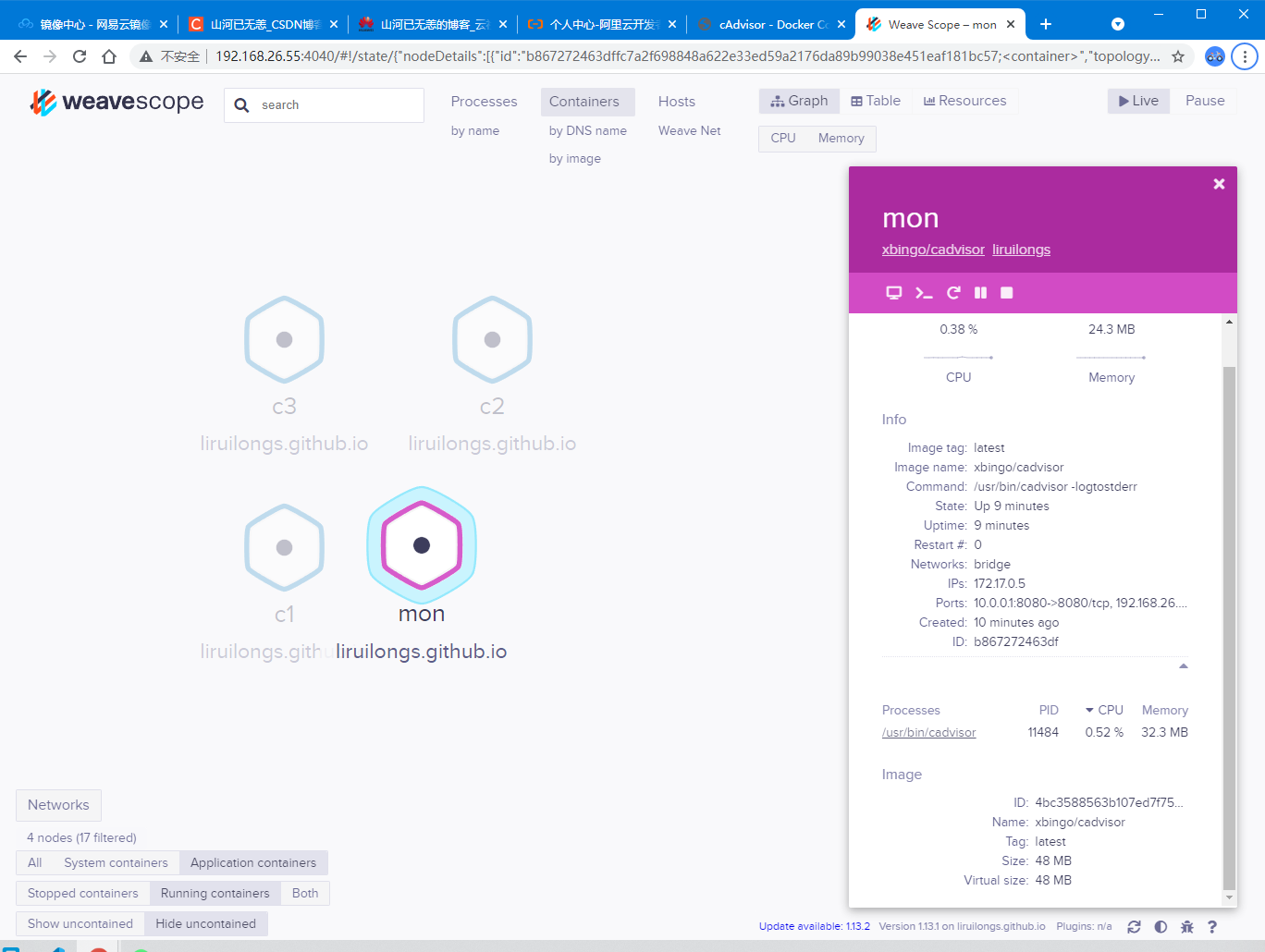Click the browser address bar URL
This screenshot has height=952, width=1265.
688,56
